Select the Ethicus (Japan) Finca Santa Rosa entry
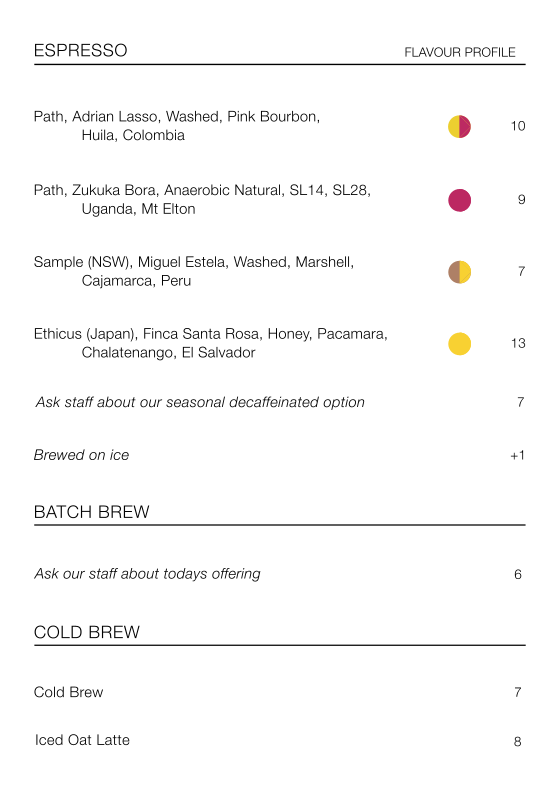Image resolution: width=559 pixels, height=793 pixels. pos(210,343)
